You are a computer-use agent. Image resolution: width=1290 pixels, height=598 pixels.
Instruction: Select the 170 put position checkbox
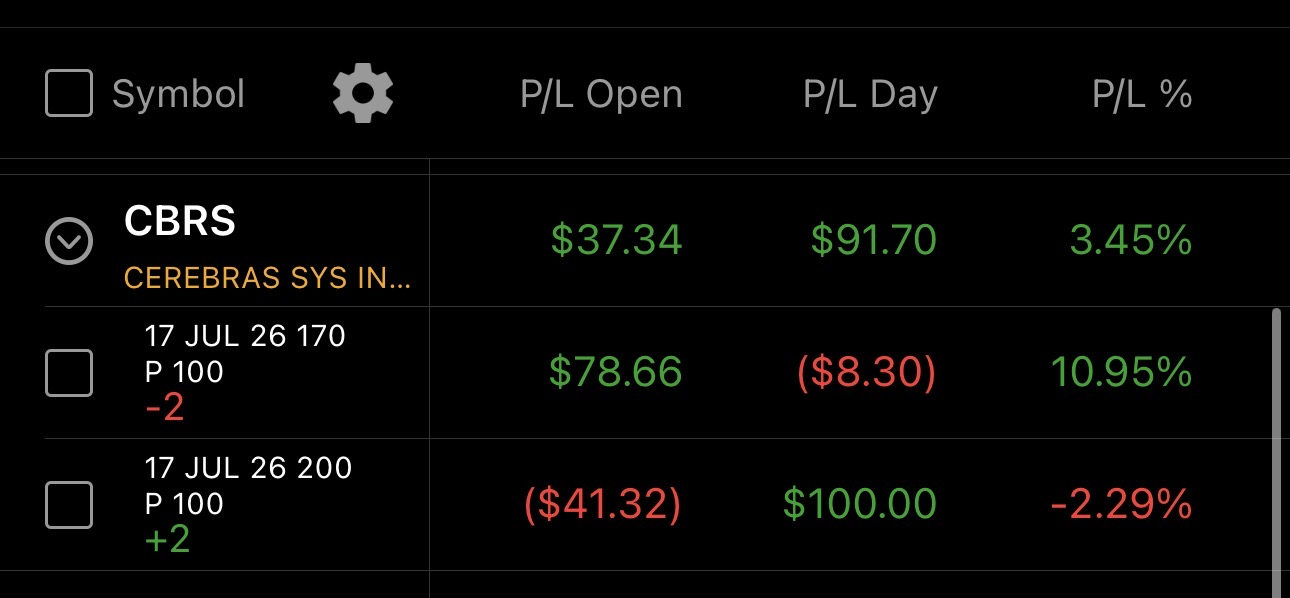(x=69, y=373)
